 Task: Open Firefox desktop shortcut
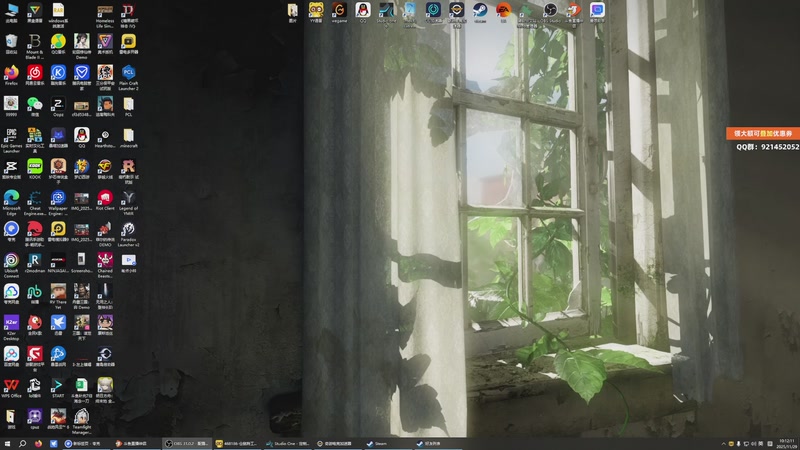tap(11, 76)
